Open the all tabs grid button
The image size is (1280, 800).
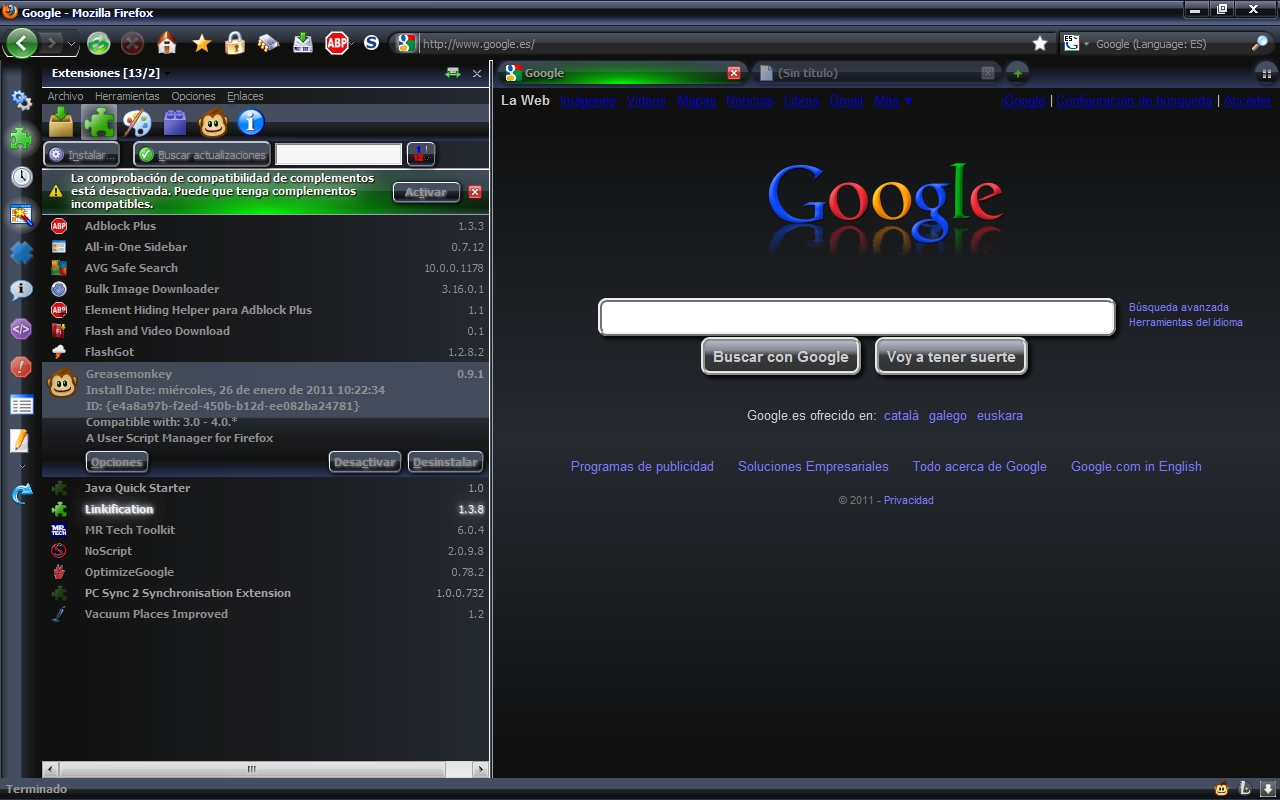1266,73
